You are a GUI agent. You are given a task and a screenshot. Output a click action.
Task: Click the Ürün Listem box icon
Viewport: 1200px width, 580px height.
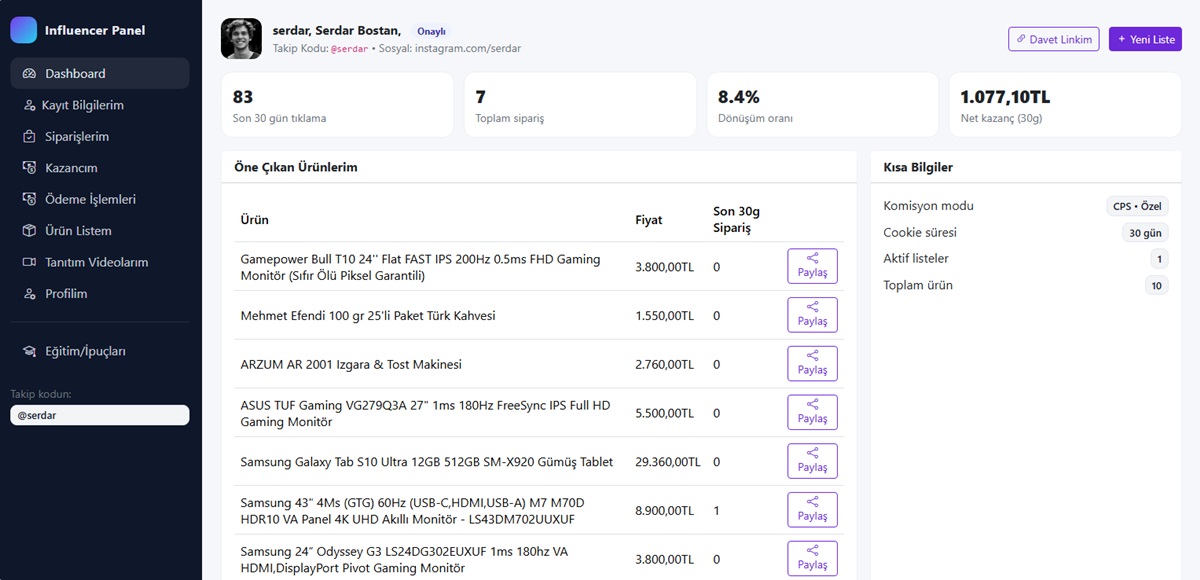29,231
